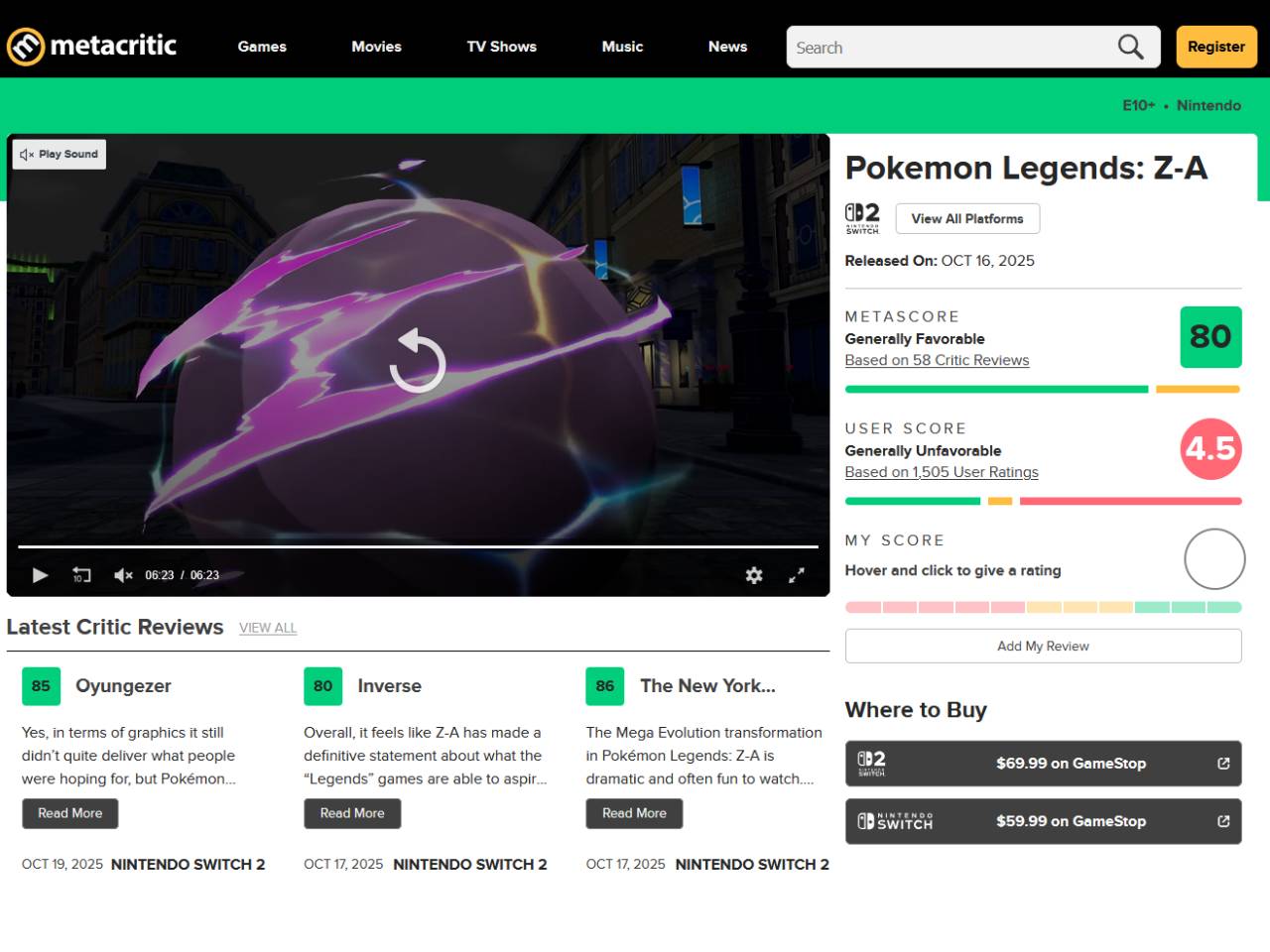Click the Metacritic logo icon
The height and width of the screenshot is (952, 1270).
pyautogui.click(x=26, y=47)
